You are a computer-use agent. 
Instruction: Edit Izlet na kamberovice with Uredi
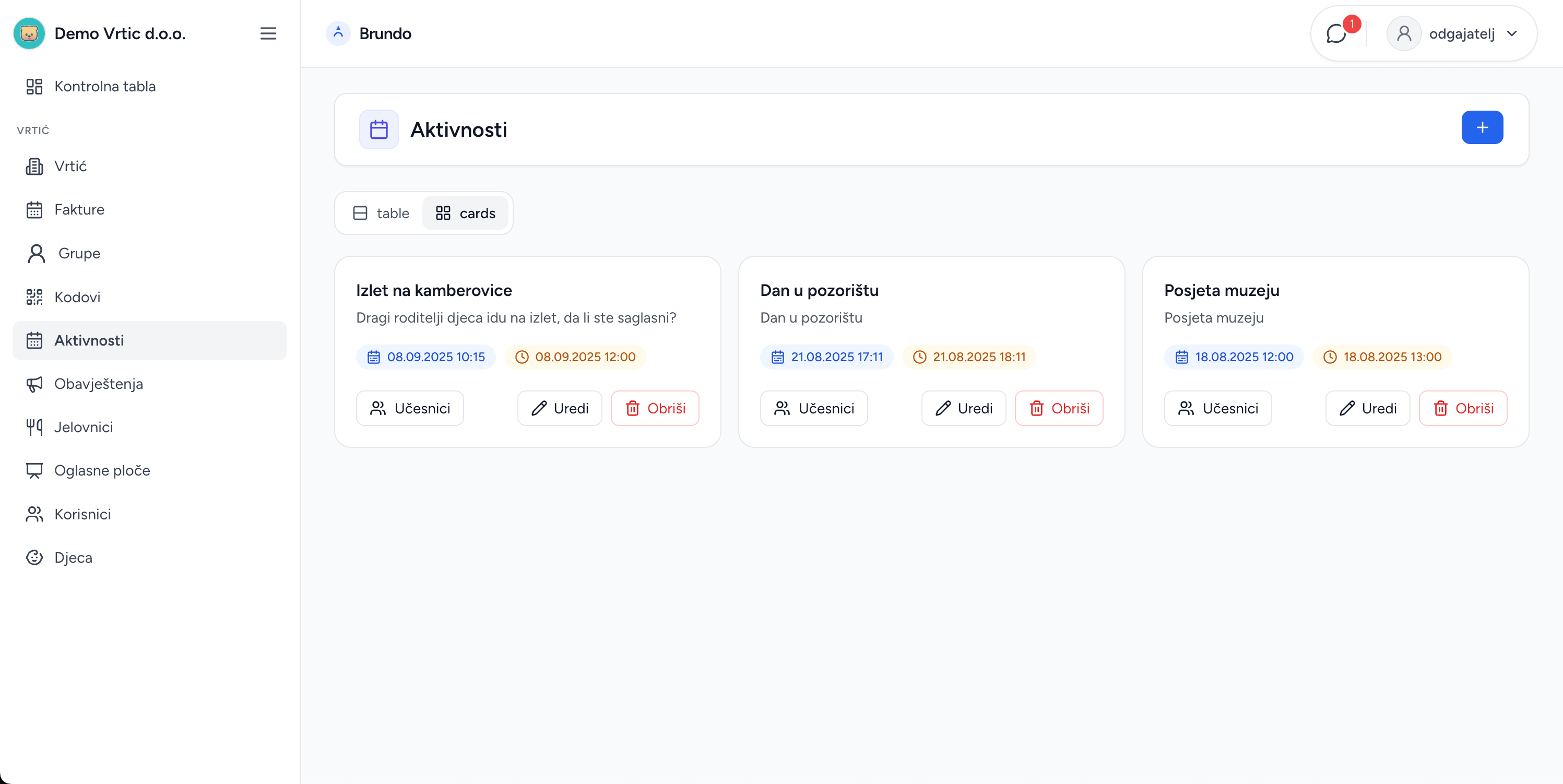click(560, 408)
